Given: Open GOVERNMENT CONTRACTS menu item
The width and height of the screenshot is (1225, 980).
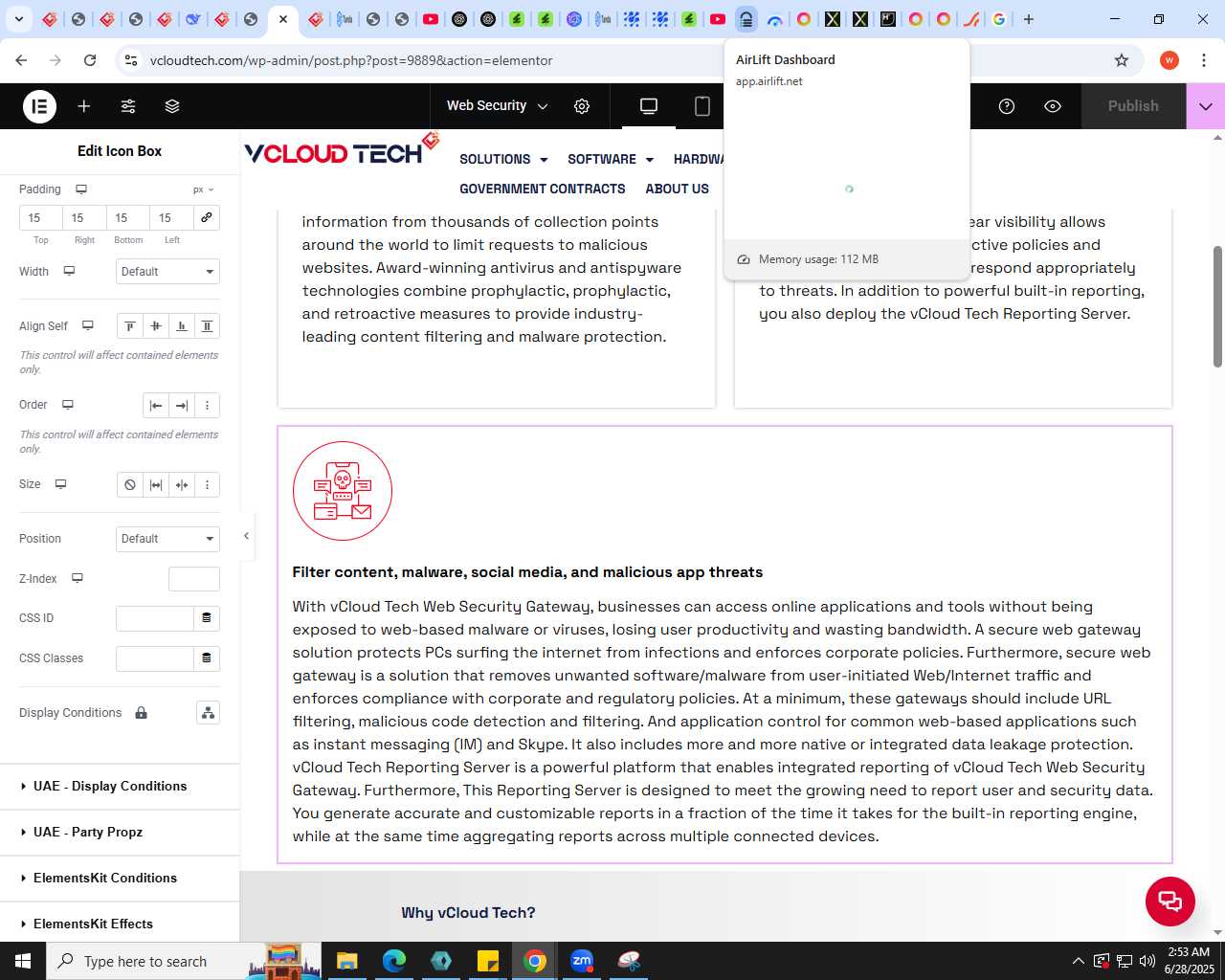Looking at the screenshot, I should 543,189.
